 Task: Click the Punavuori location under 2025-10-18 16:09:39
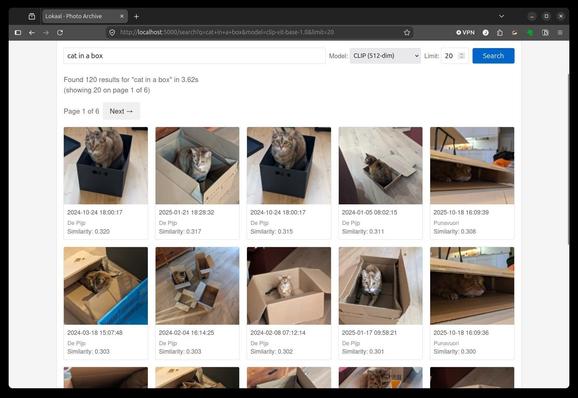[446, 223]
